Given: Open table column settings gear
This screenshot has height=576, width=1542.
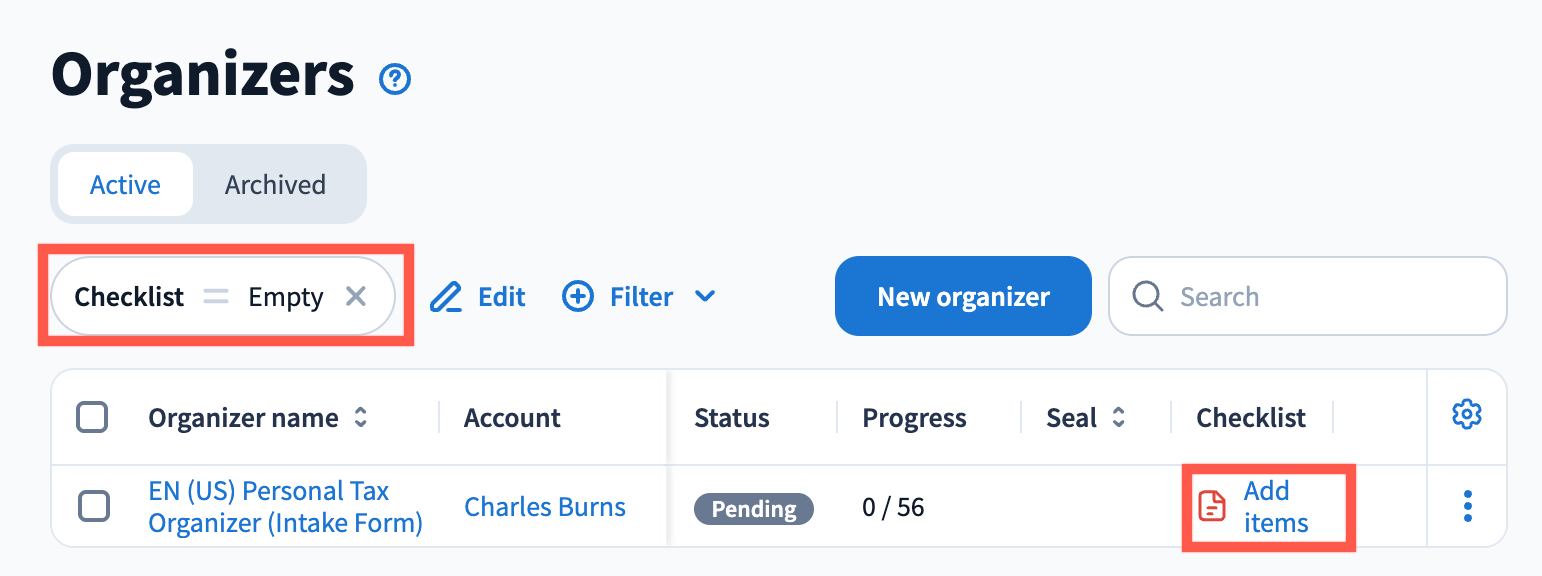Looking at the screenshot, I should 1466,414.
